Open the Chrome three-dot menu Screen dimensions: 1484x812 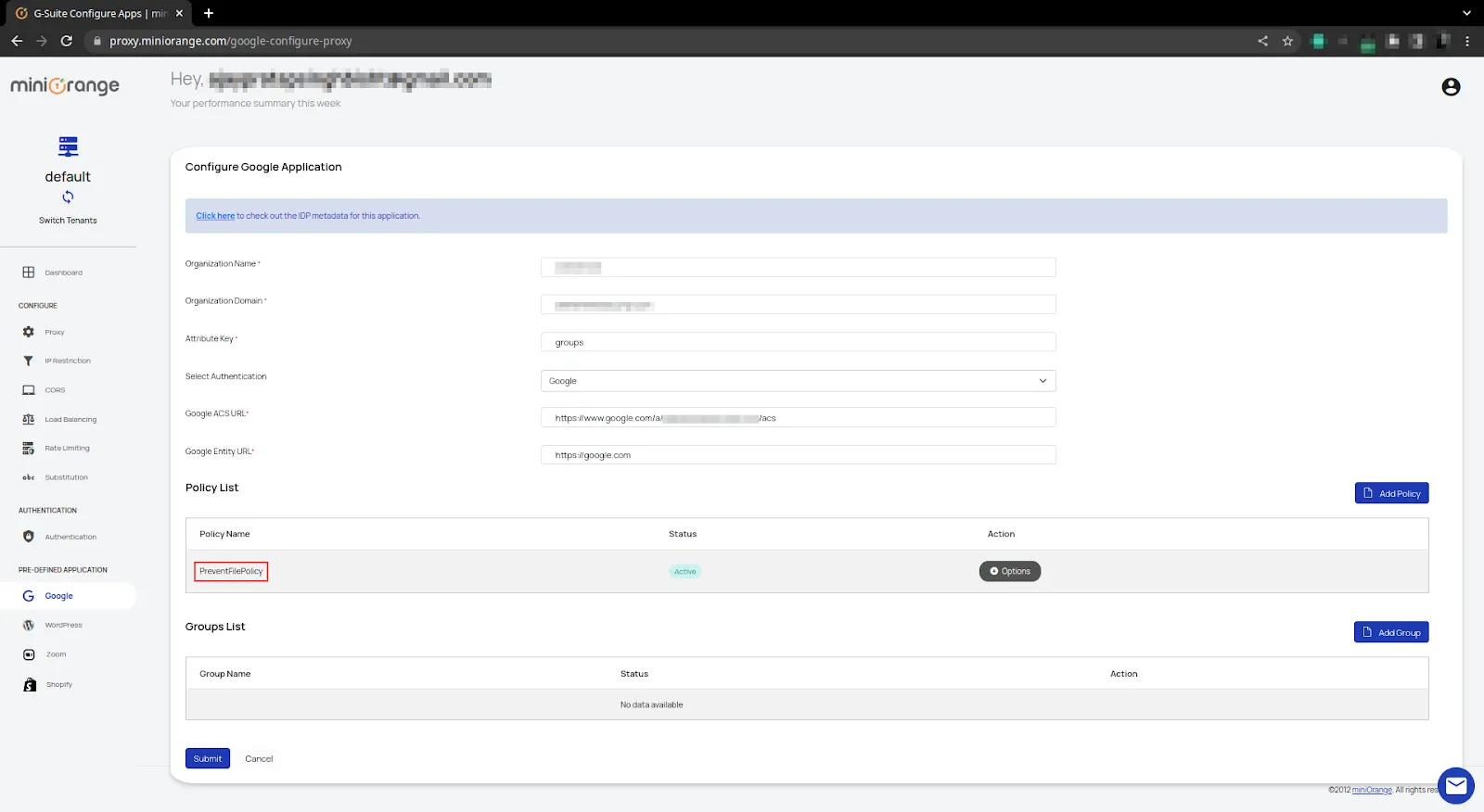pyautogui.click(x=1467, y=41)
